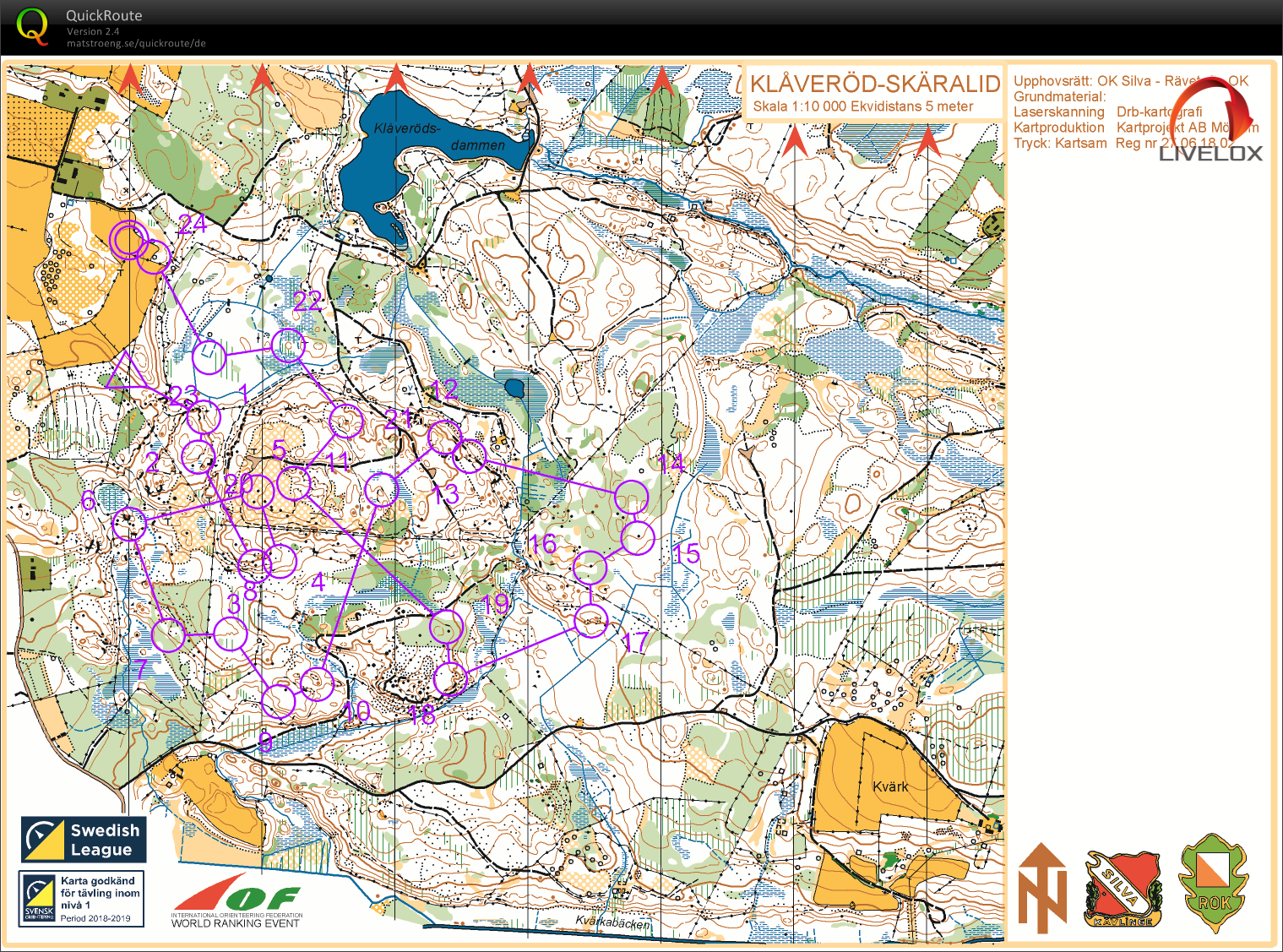Select the control circle labeled 2
This screenshot has height=952, width=1283.
(x=198, y=457)
